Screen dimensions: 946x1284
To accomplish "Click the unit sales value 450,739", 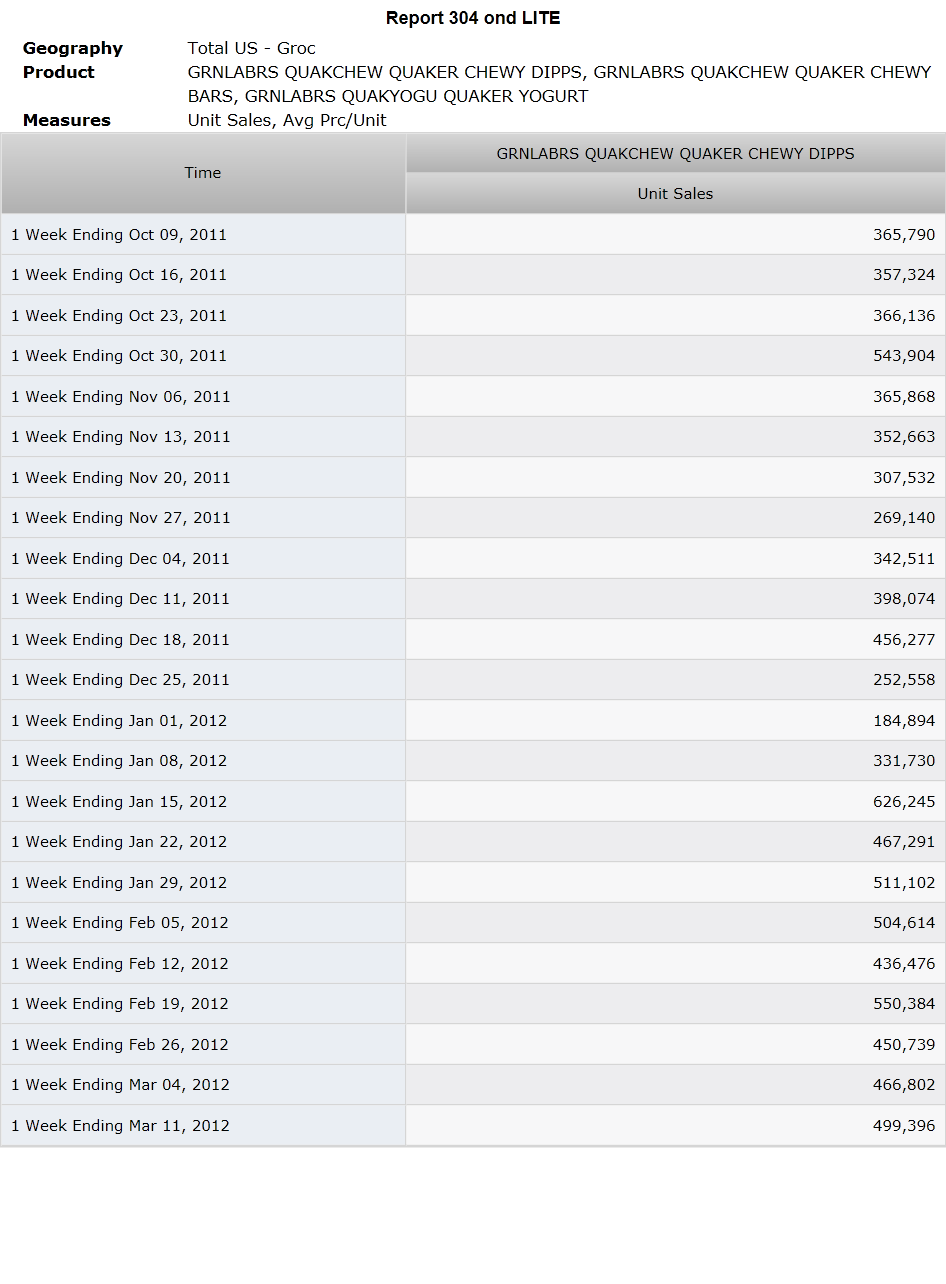I will [x=904, y=1044].
